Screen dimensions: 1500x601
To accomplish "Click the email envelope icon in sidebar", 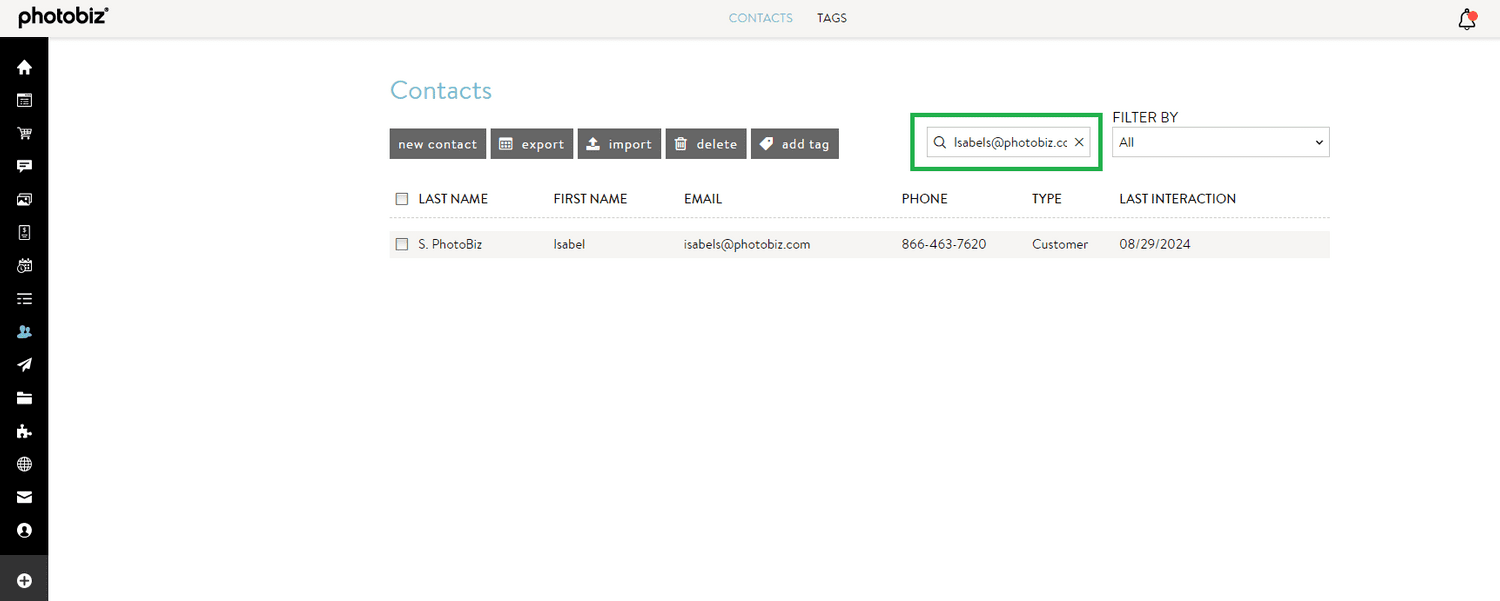I will click(24, 497).
